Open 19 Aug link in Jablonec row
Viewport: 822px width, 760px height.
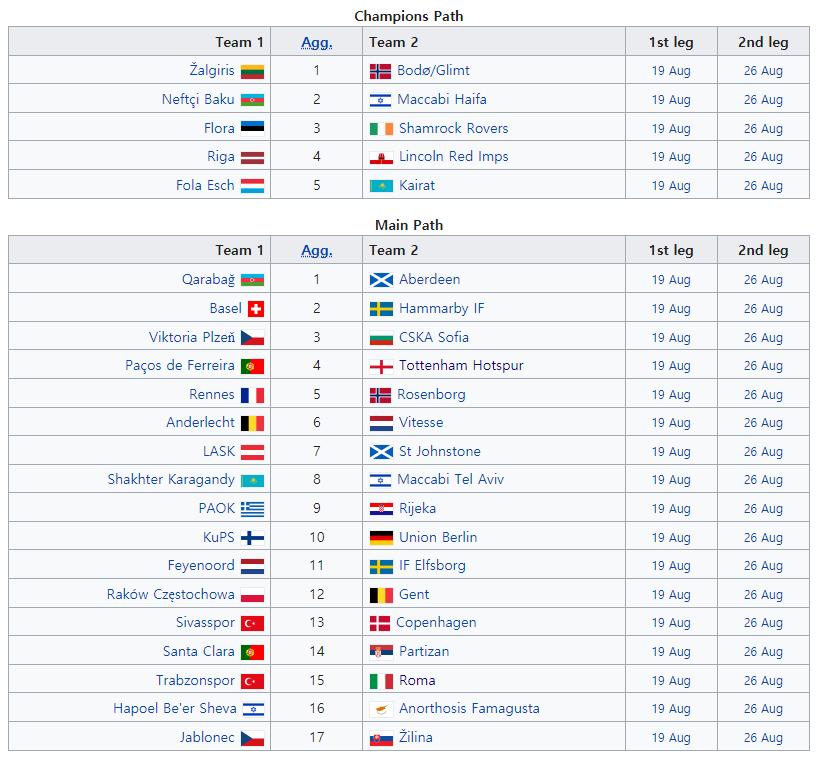671,738
